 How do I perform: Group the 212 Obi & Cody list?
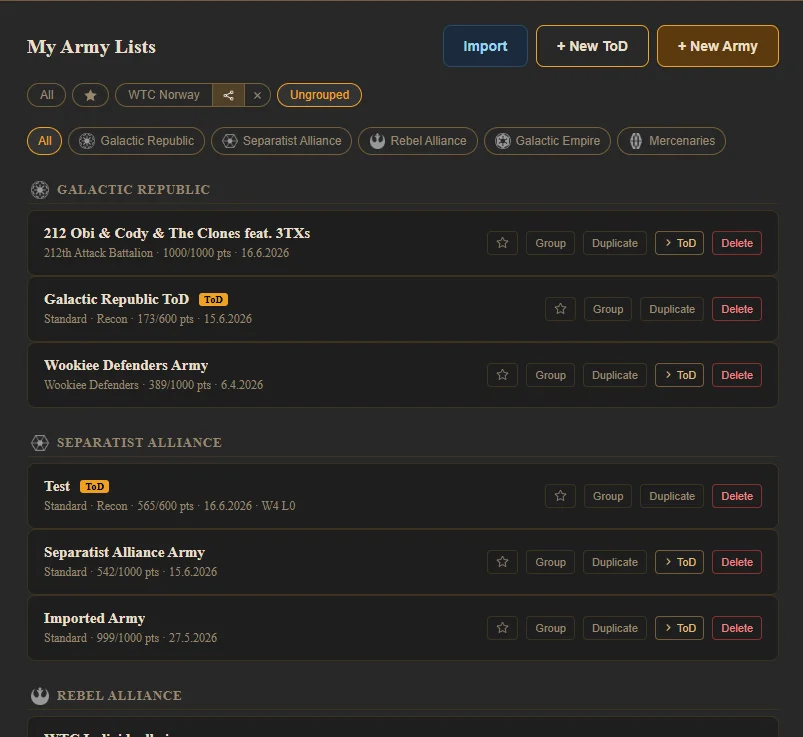pyautogui.click(x=551, y=243)
